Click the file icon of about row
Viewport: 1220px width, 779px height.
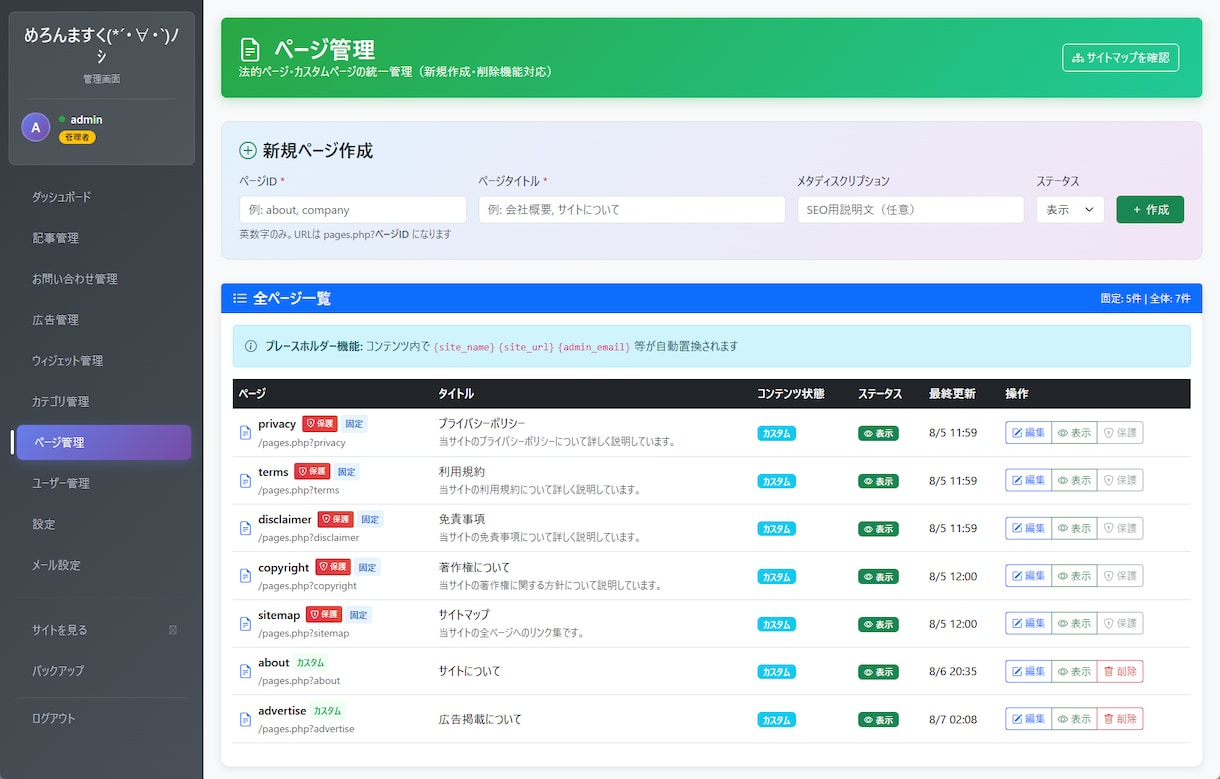(245, 671)
